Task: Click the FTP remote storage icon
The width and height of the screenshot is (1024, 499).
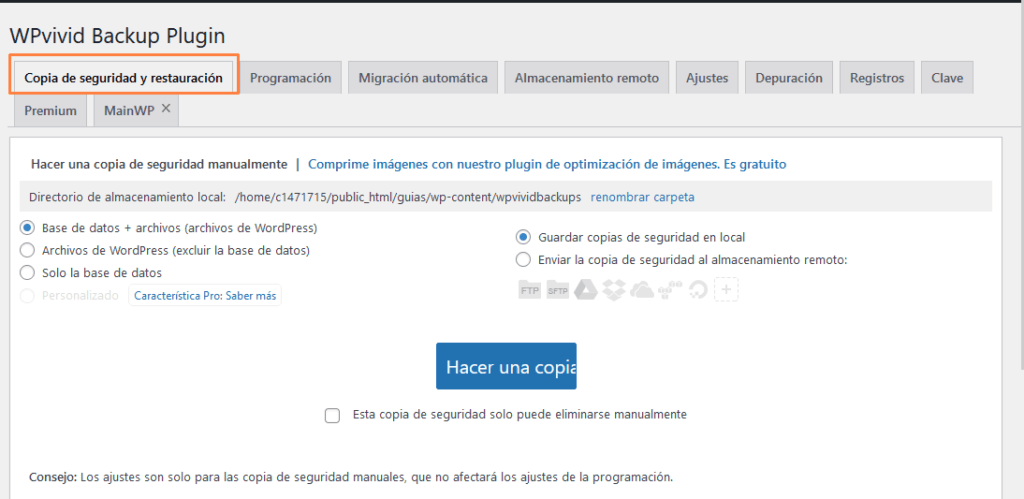Action: [530, 290]
